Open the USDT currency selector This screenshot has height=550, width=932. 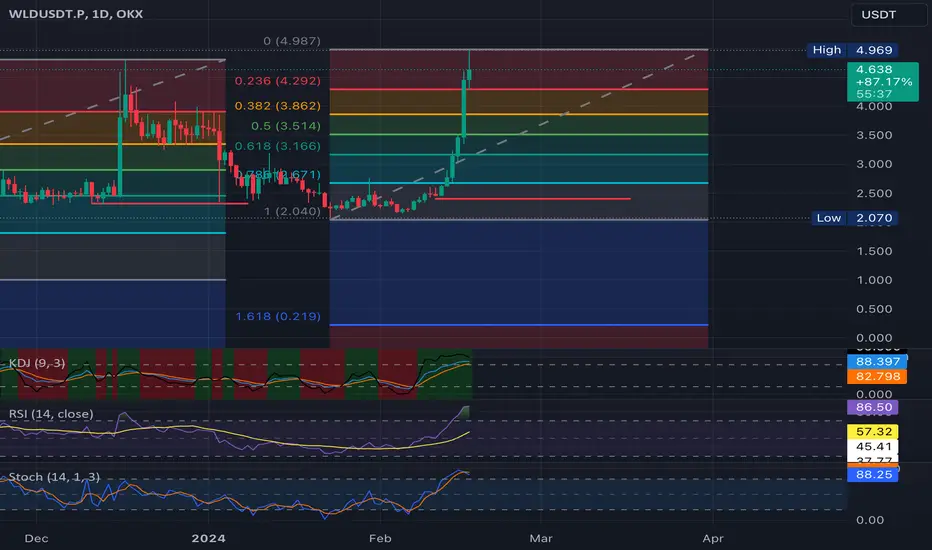click(x=888, y=15)
